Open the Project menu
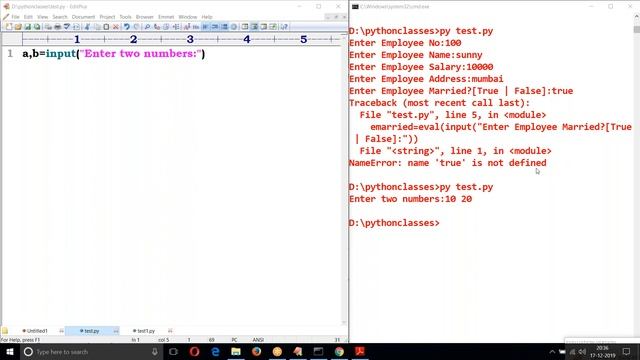 pyautogui.click(x=107, y=17)
